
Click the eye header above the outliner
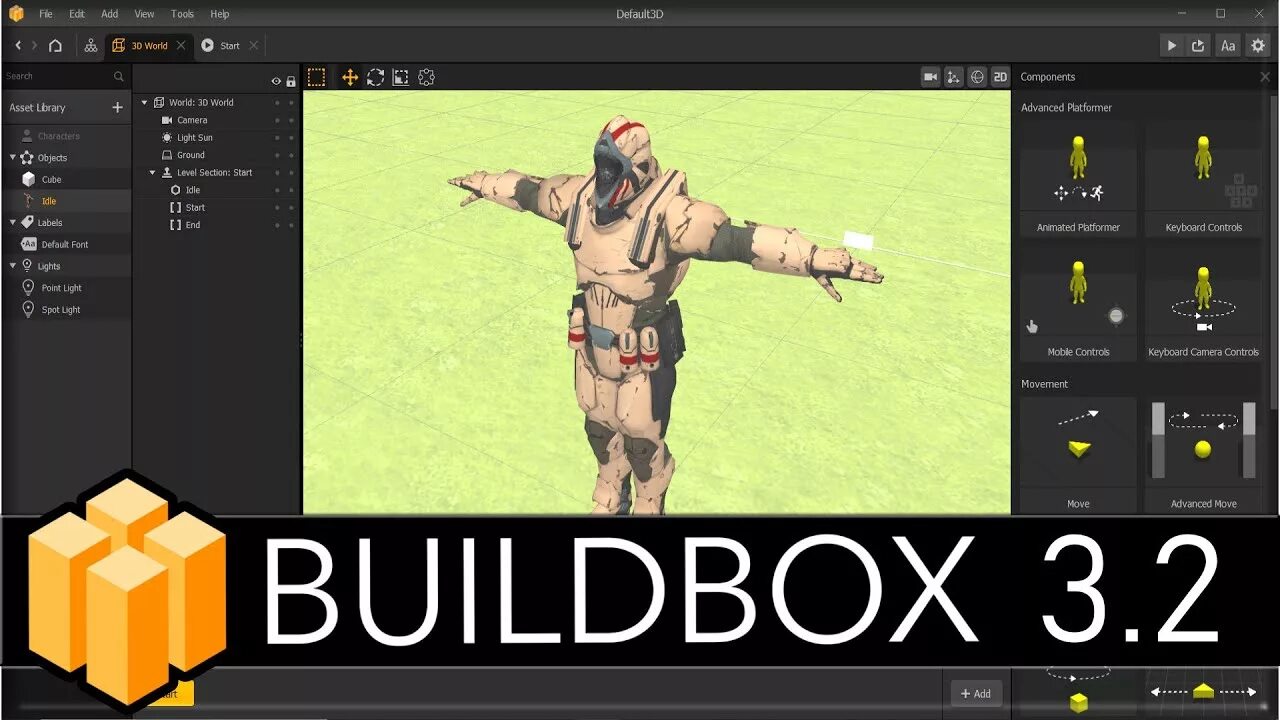pyautogui.click(x=276, y=81)
